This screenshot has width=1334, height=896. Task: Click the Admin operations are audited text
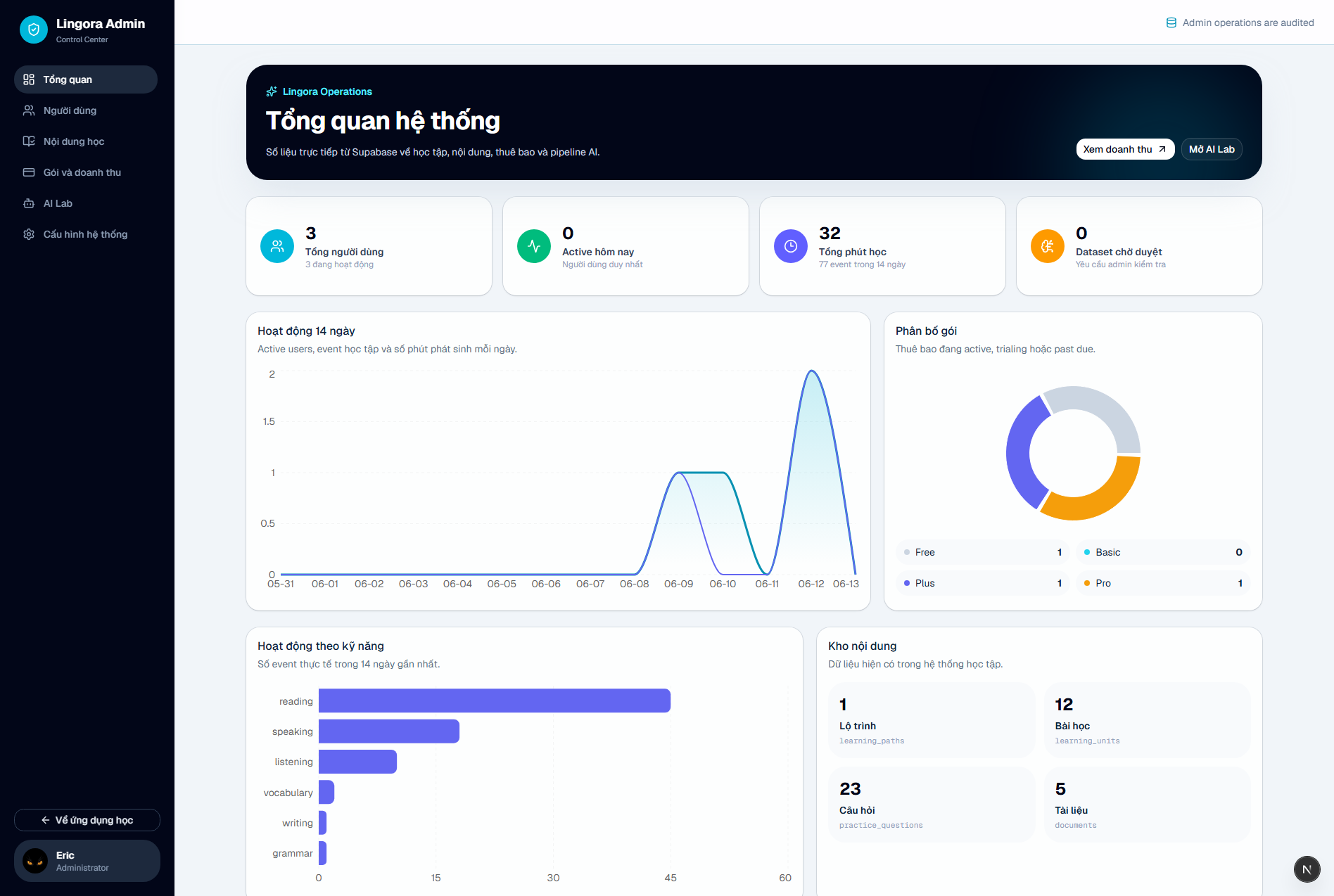(1248, 23)
